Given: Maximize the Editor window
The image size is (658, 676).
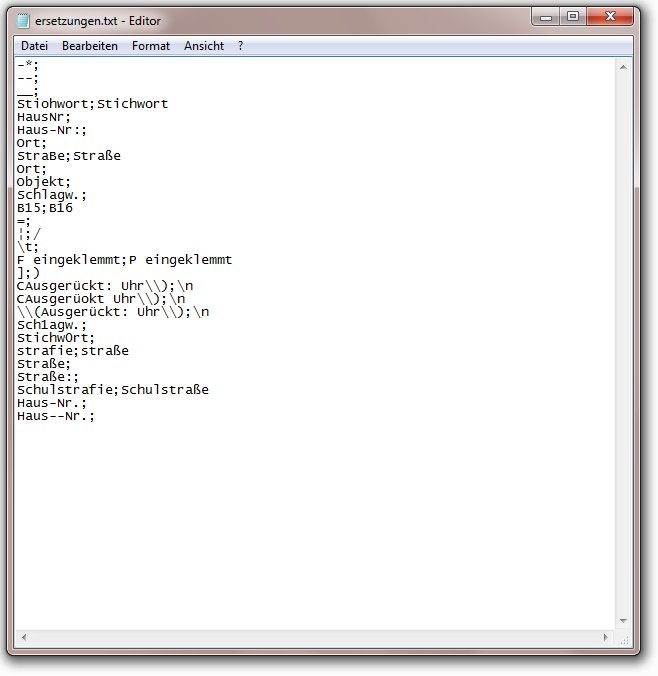Looking at the screenshot, I should tap(574, 17).
